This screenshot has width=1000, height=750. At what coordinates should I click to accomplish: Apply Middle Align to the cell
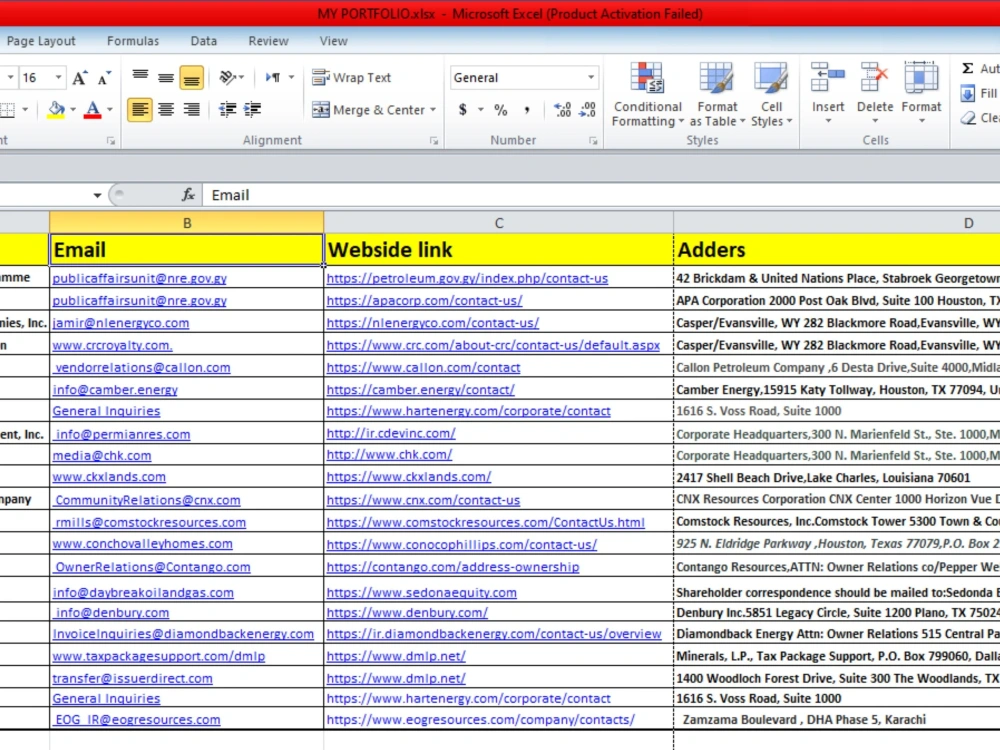[166, 78]
